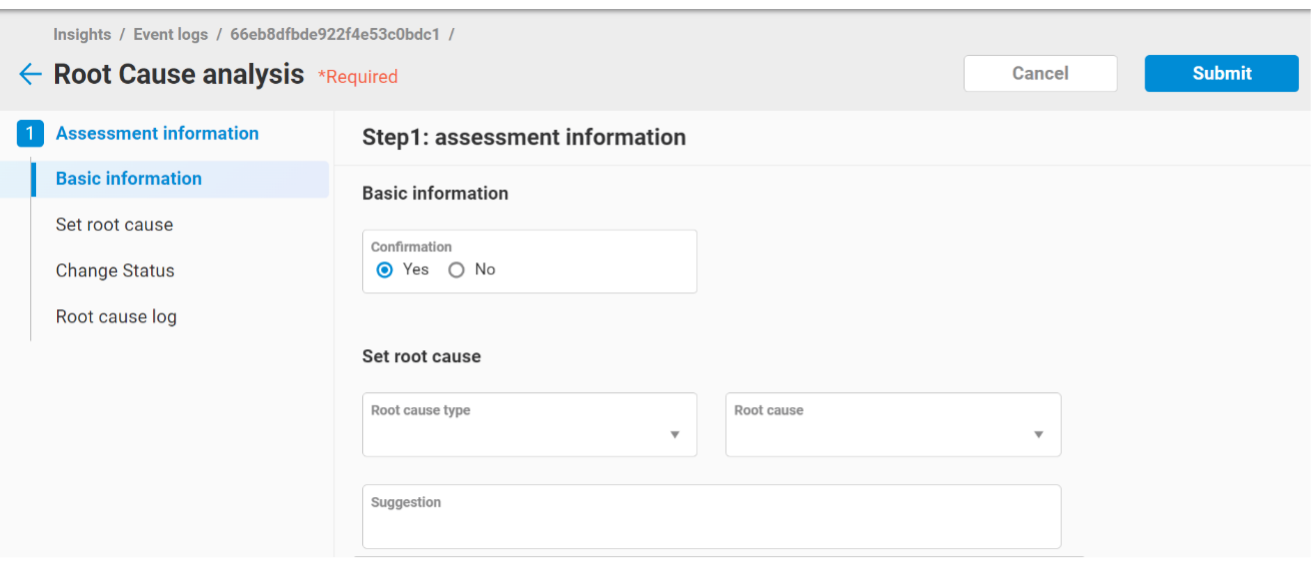This screenshot has width=1313, height=562.
Task: Cancel the root cause analysis
Action: pyautogui.click(x=1040, y=73)
